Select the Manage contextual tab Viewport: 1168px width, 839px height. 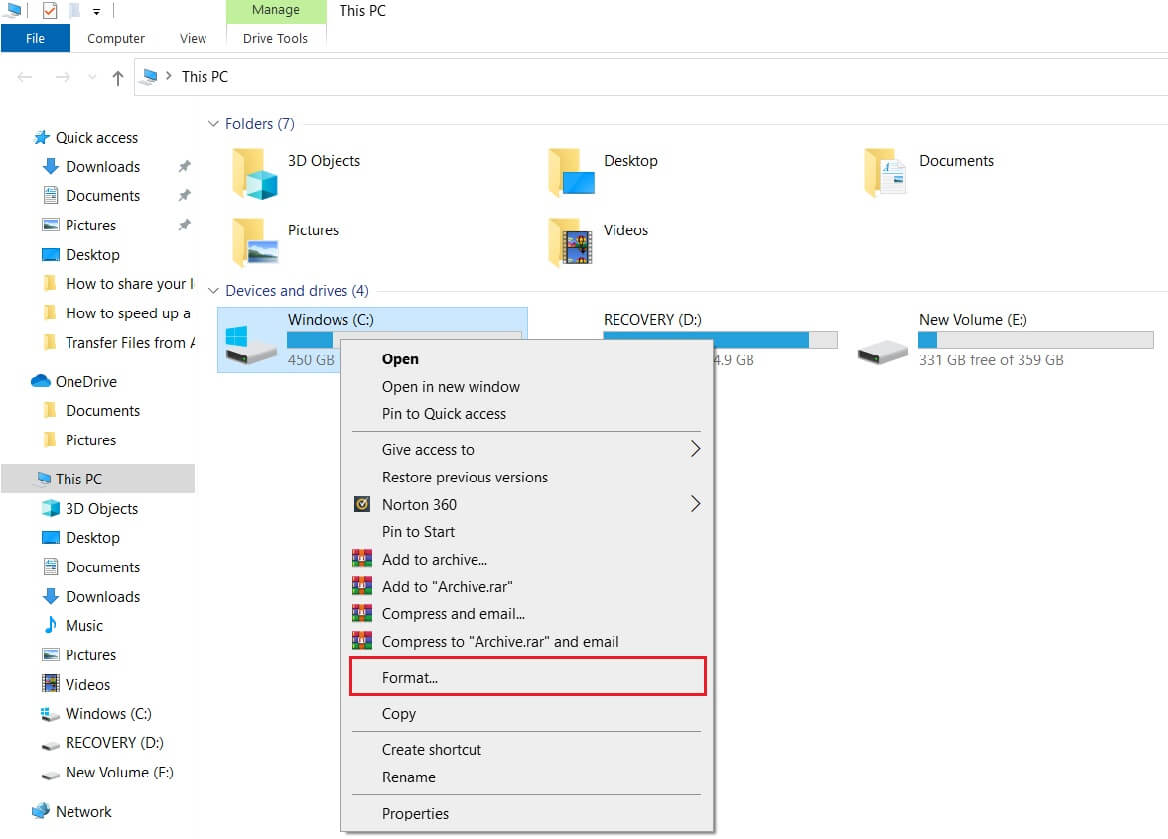click(x=276, y=10)
